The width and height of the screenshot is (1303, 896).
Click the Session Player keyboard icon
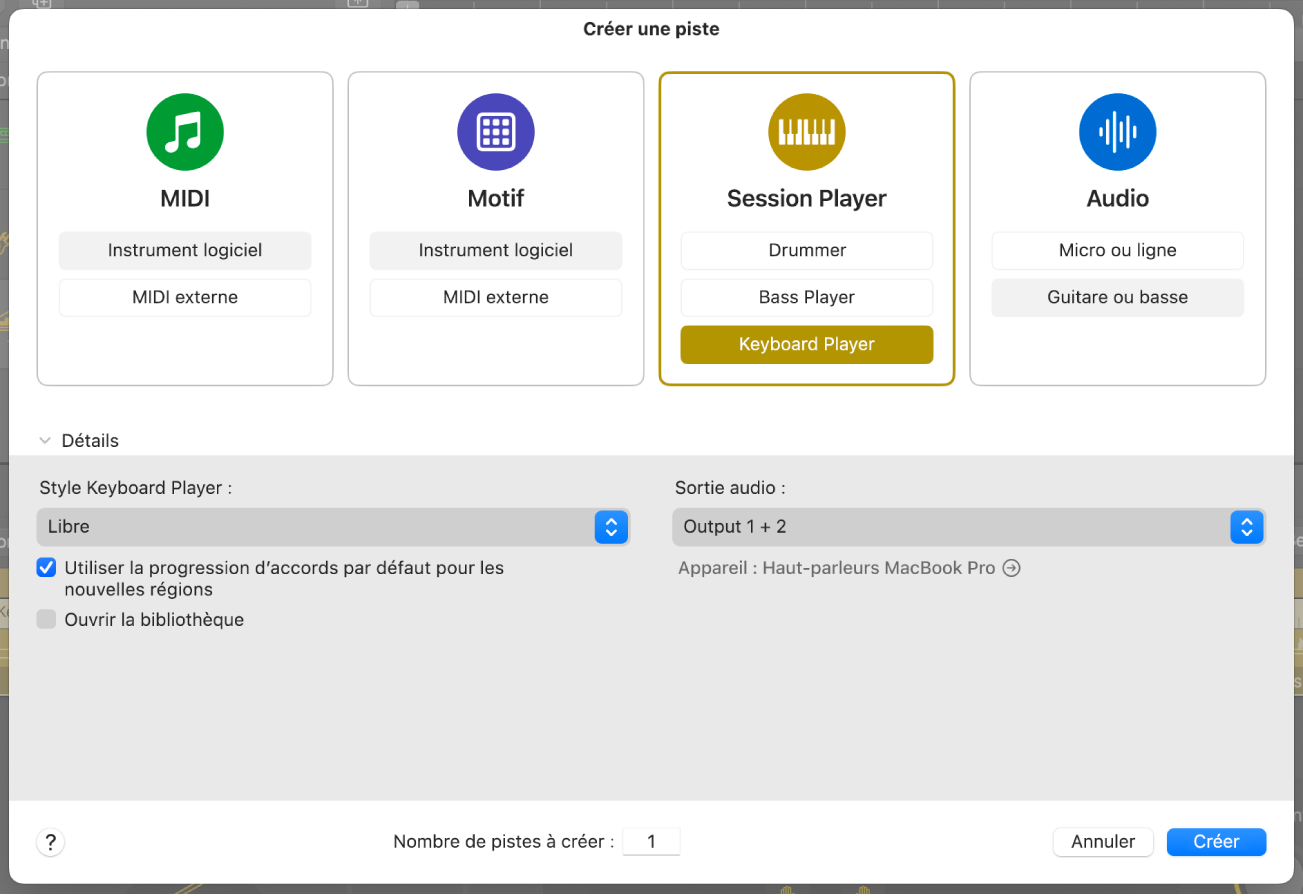[806, 131]
